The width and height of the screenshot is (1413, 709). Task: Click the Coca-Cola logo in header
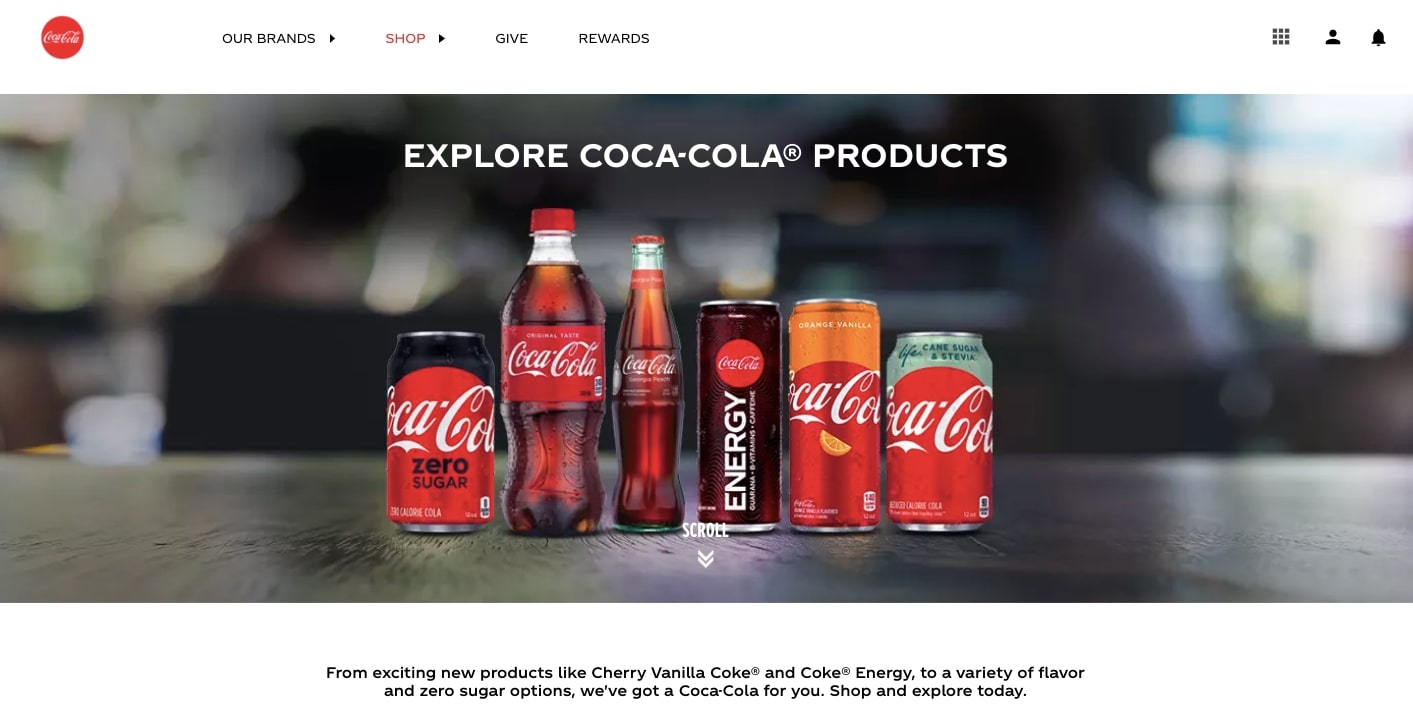(62, 38)
